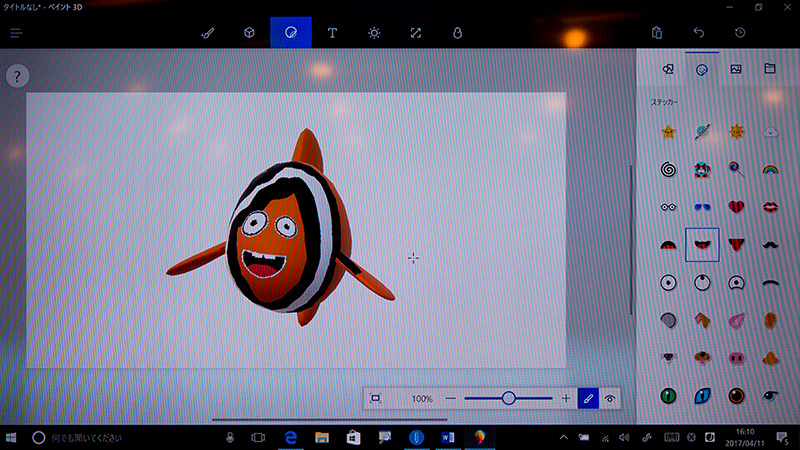Choose the star sticker
Screen dimensions: 800x450
tap(668, 132)
